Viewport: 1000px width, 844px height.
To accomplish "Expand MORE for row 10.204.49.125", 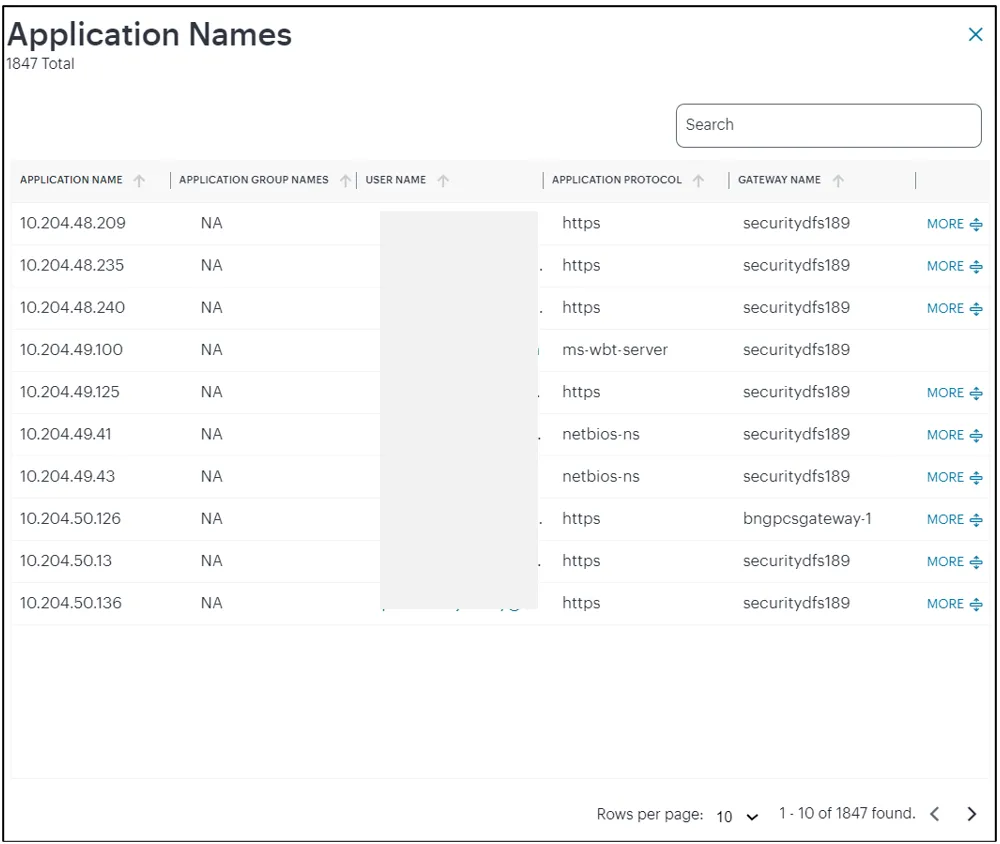I will pos(954,392).
